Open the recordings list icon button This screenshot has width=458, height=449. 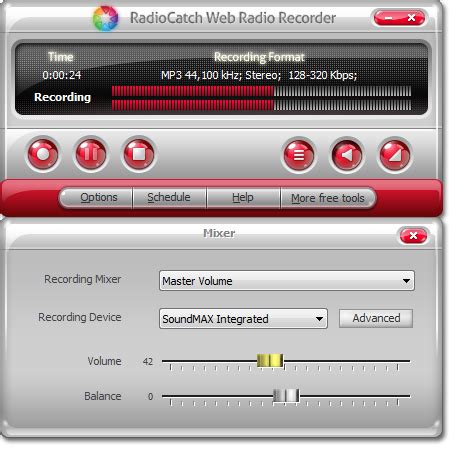(299, 155)
